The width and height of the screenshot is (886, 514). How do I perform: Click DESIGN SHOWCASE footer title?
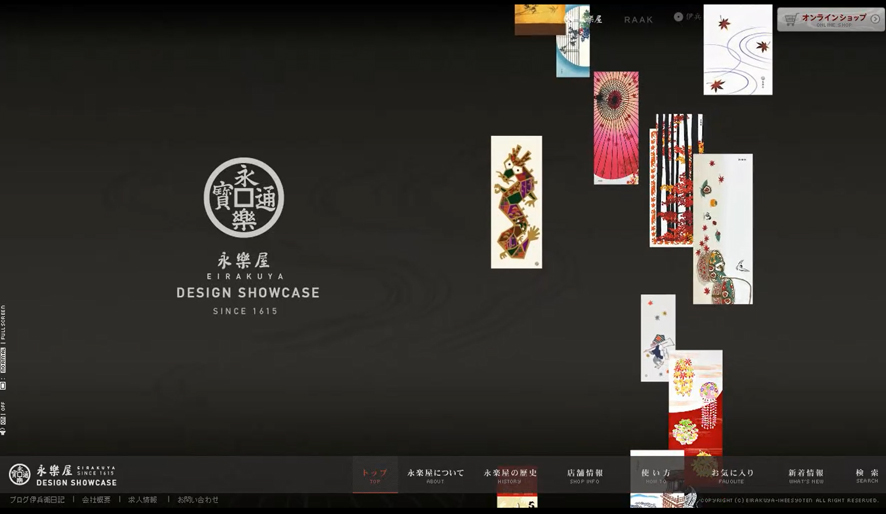(x=76, y=482)
